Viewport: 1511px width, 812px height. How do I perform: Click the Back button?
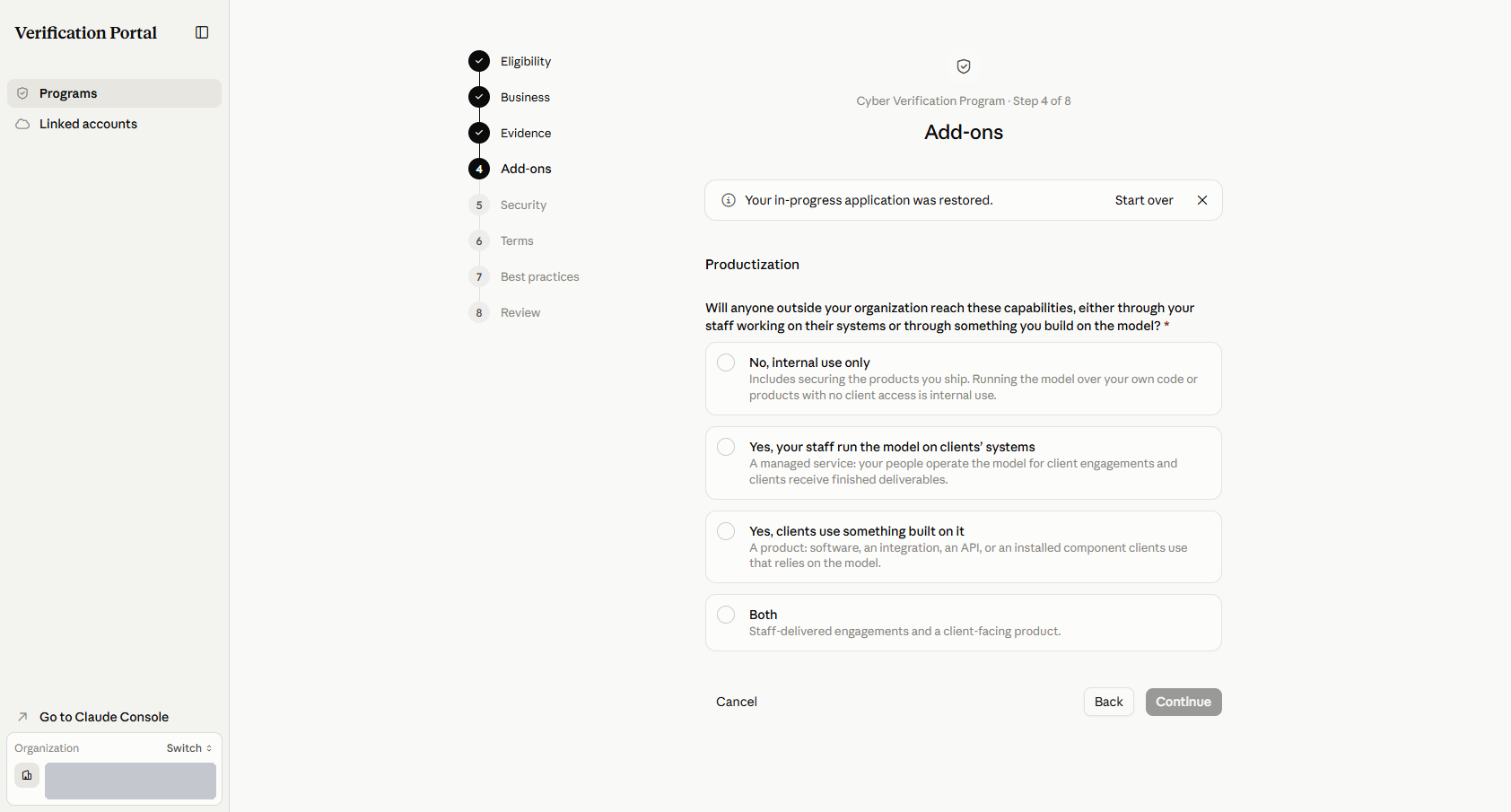point(1109,702)
